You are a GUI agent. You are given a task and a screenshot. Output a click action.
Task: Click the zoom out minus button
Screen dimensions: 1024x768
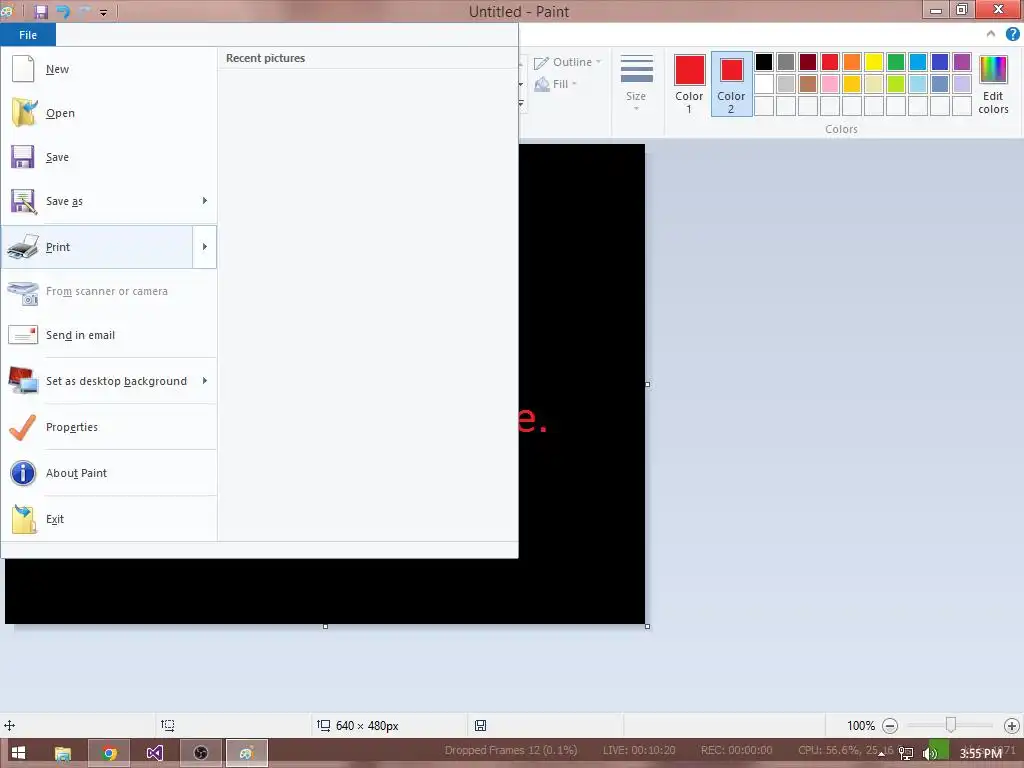(x=889, y=726)
